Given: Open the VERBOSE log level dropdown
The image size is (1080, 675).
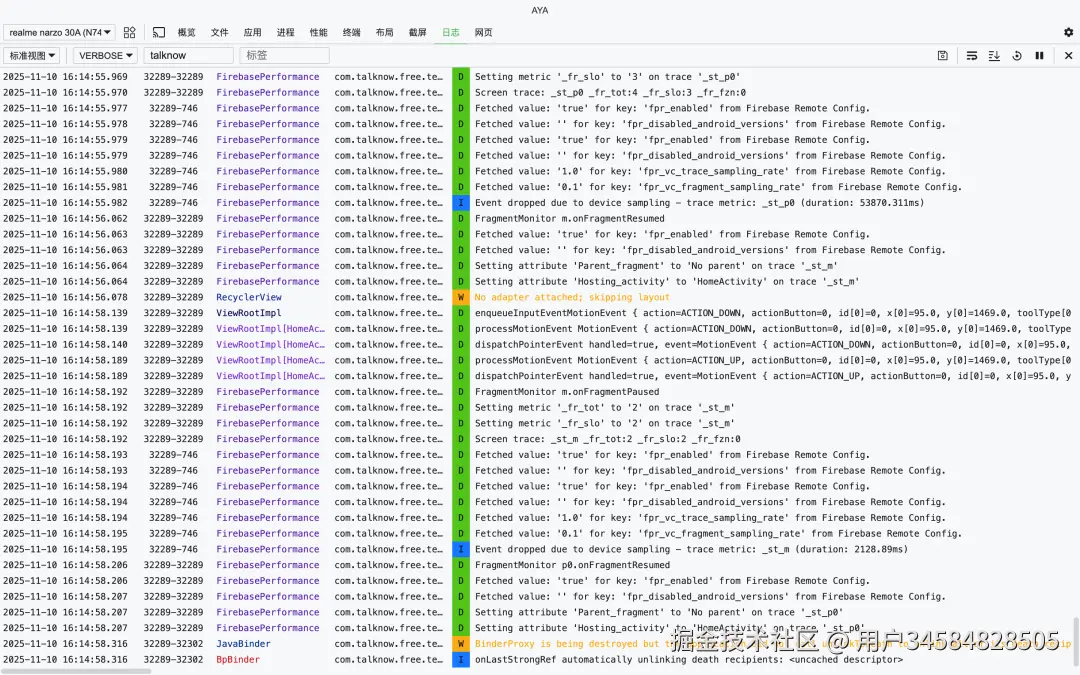Looking at the screenshot, I should (x=105, y=56).
